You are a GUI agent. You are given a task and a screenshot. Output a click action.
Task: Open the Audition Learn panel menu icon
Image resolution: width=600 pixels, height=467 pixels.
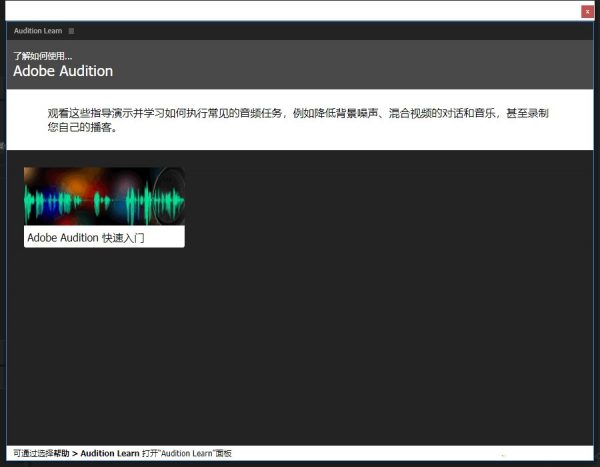72,31
